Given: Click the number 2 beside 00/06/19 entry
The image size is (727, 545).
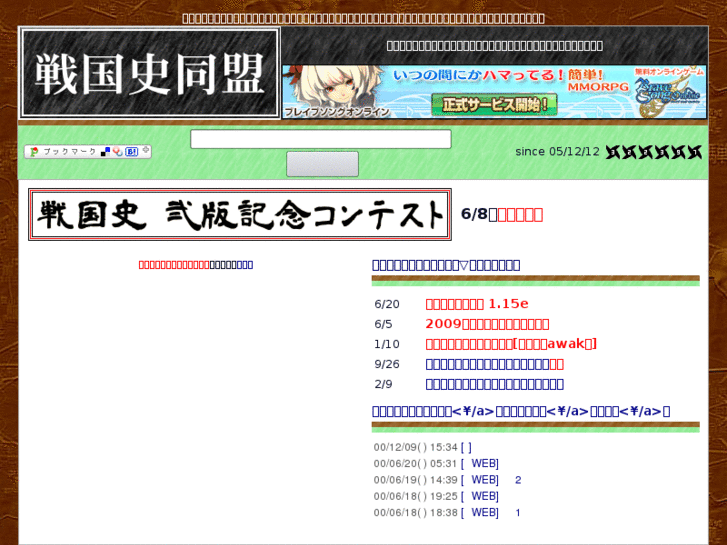Looking at the screenshot, I should [518, 480].
